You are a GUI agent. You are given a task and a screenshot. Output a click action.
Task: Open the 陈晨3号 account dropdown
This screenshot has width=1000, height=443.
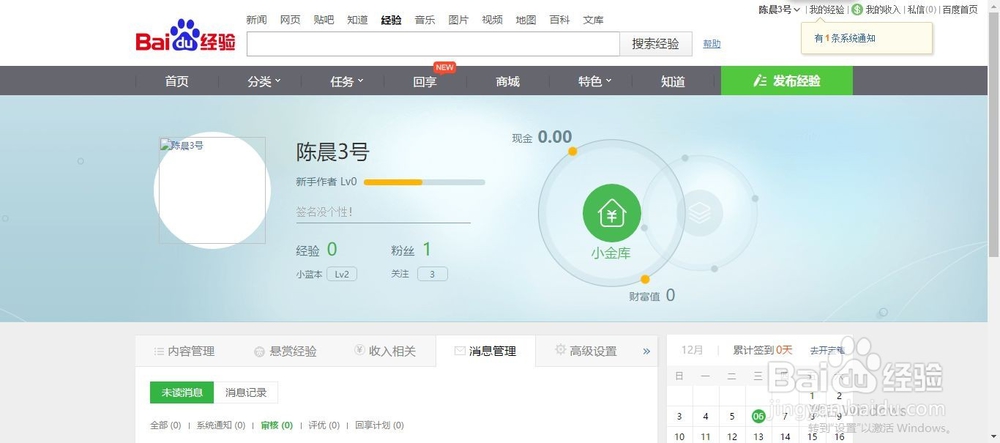pos(779,10)
